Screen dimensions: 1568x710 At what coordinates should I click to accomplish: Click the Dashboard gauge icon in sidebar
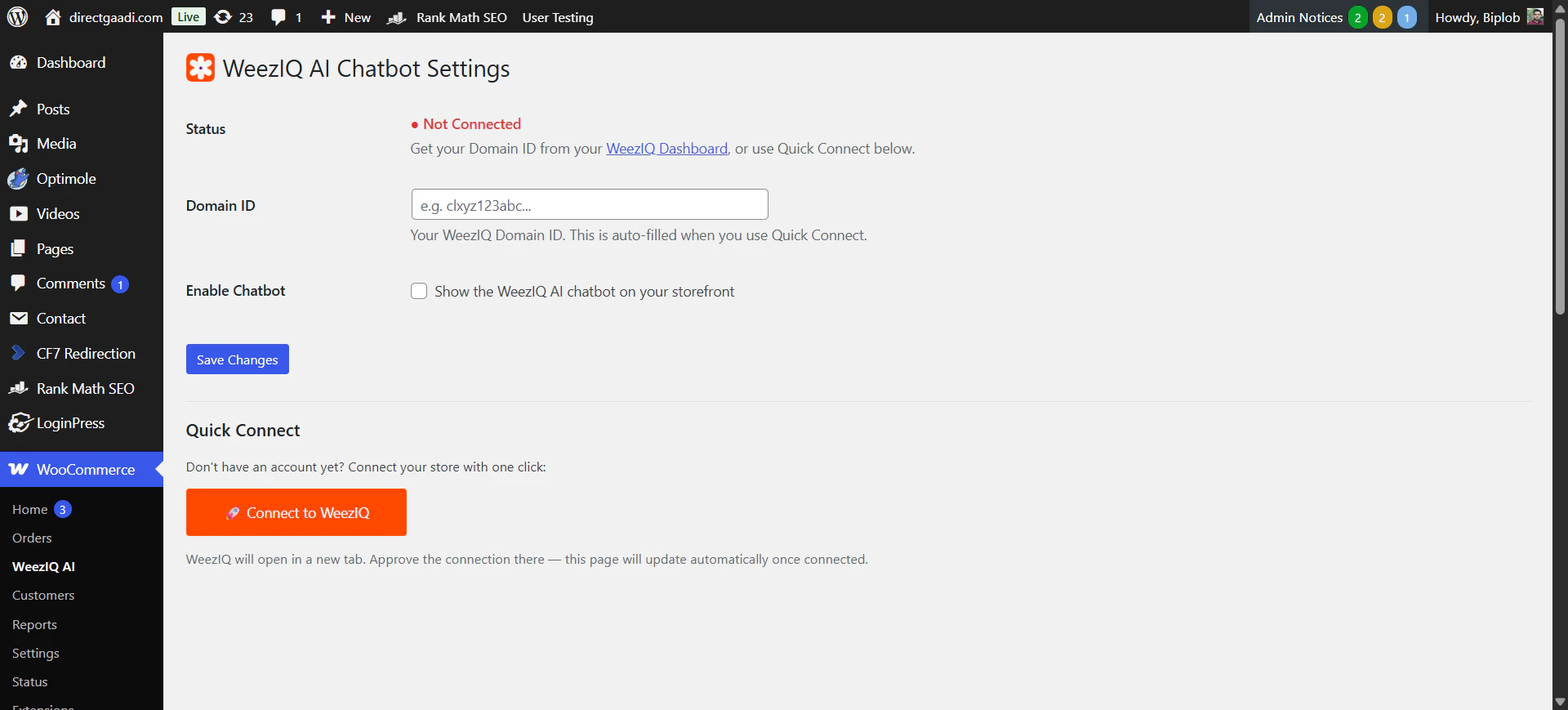coord(19,63)
